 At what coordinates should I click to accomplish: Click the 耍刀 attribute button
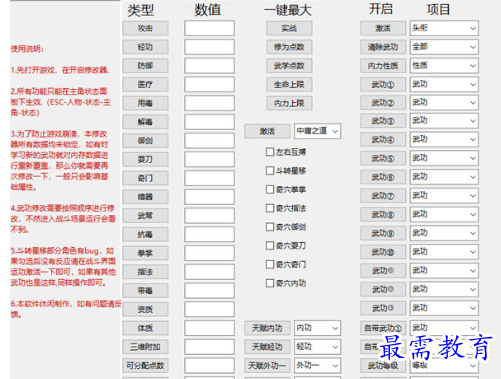coord(145,159)
